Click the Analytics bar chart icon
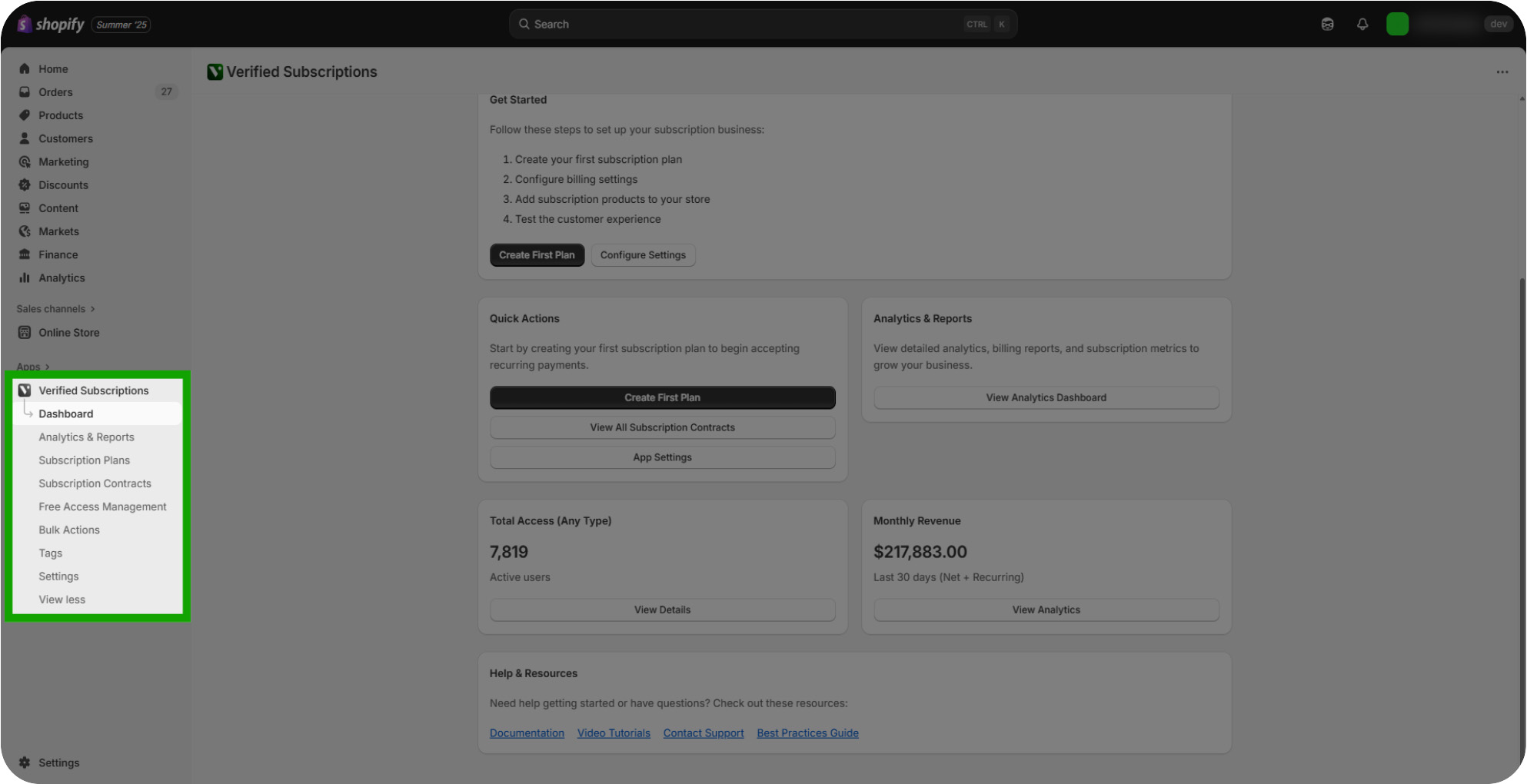 click(25, 277)
